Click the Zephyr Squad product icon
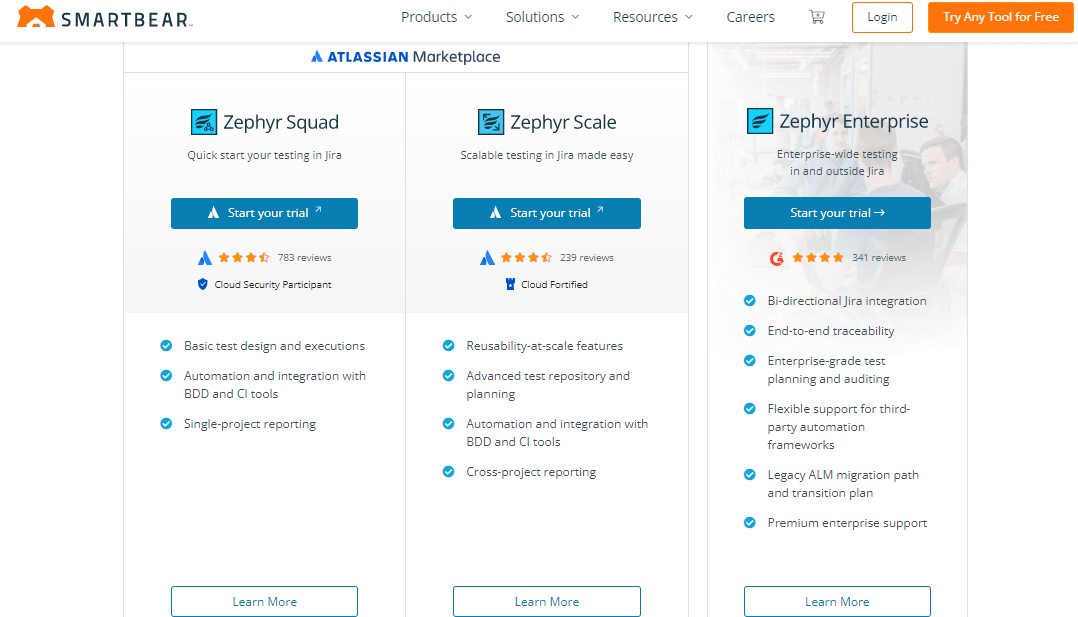 coord(204,122)
